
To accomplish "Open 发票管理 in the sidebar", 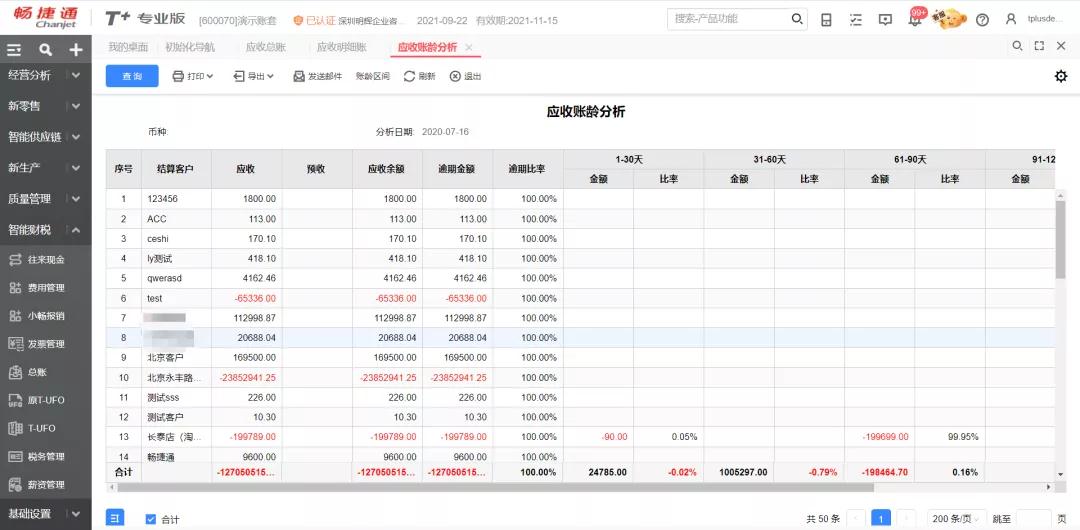I will tap(45, 344).
